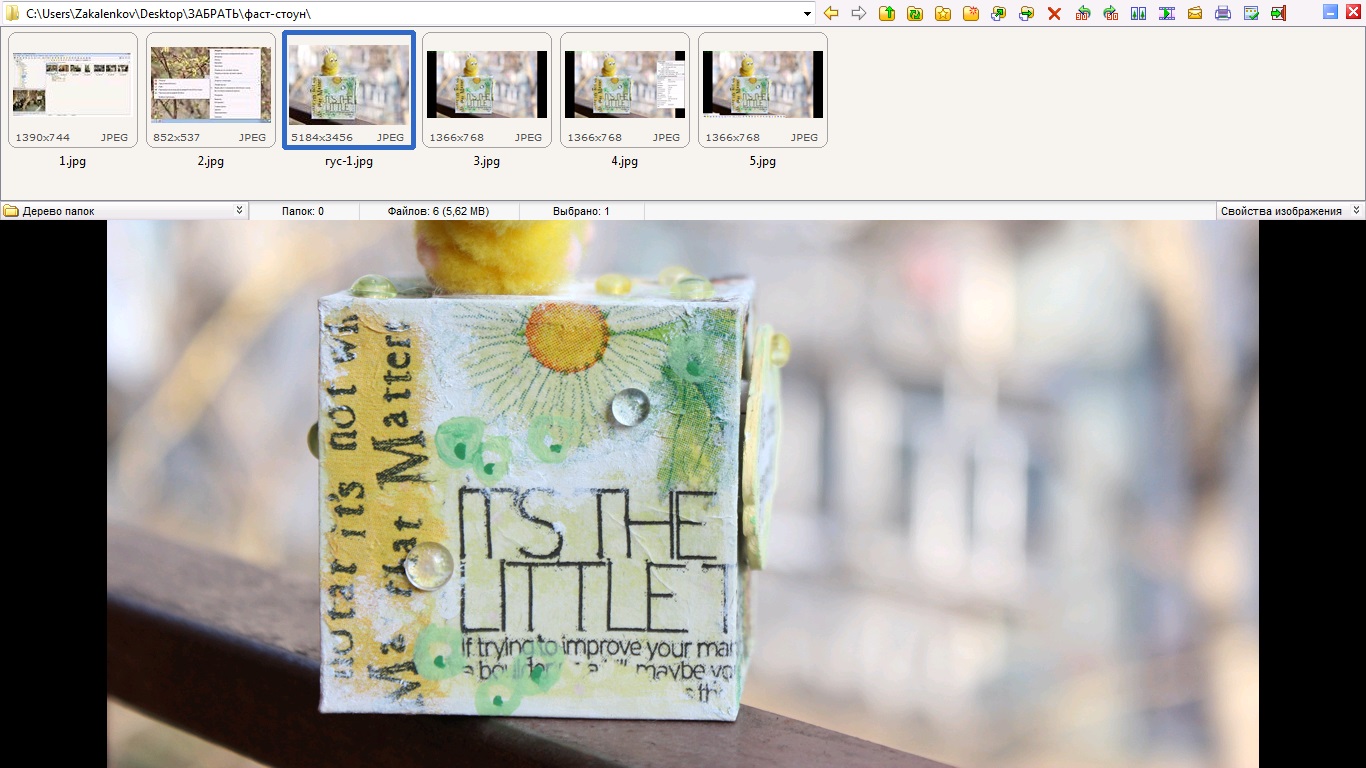Click the folder path address field

point(410,14)
